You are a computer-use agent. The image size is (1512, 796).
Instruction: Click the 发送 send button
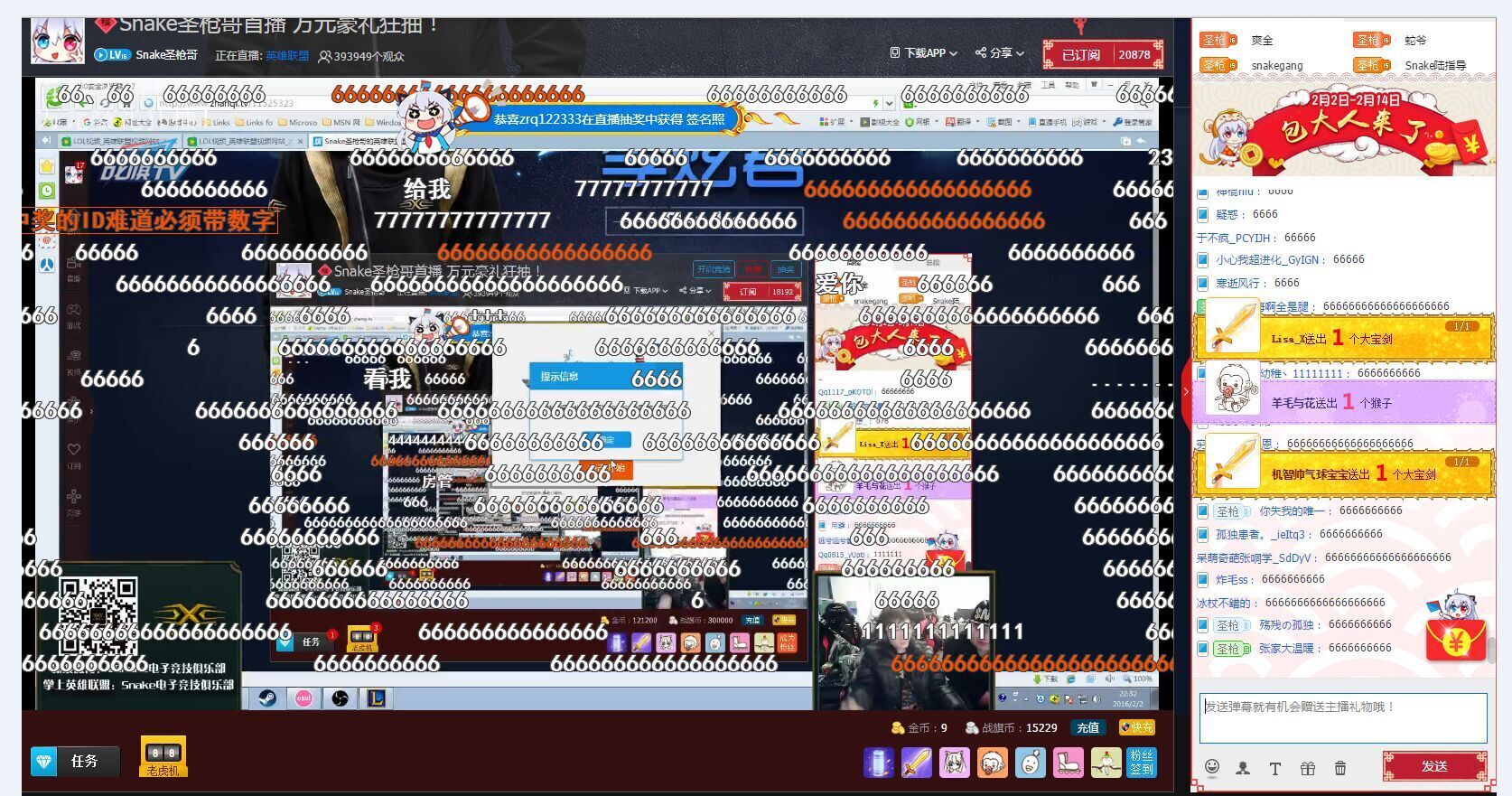pyautogui.click(x=1434, y=766)
